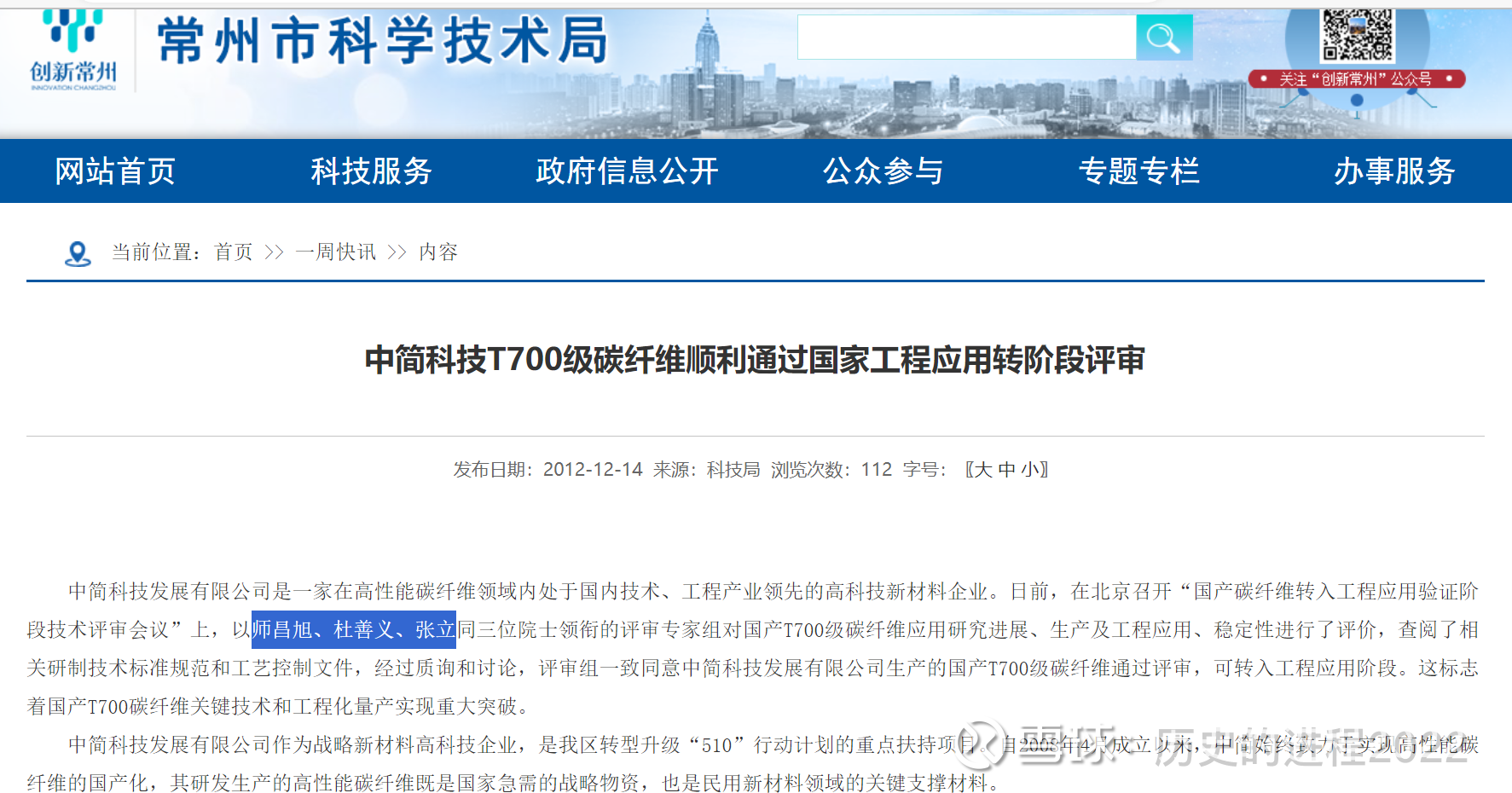Open the 科技服务 nav menu
This screenshot has height=793, width=1512.
coord(371,171)
